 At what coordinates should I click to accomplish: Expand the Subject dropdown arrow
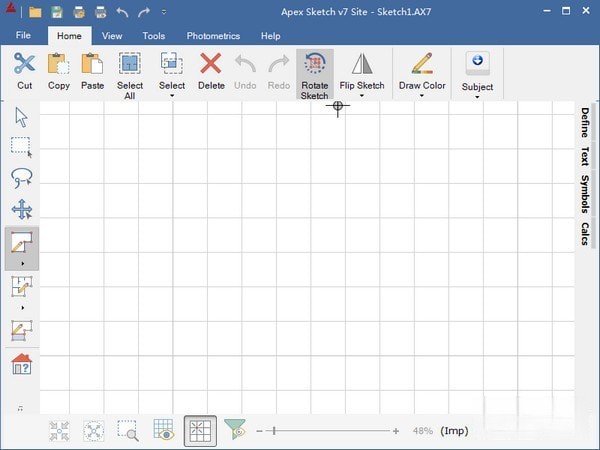(x=477, y=97)
